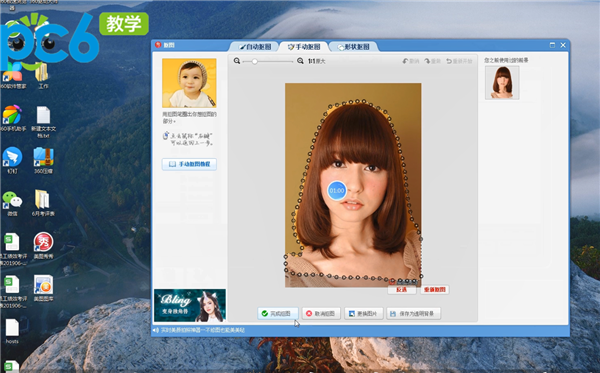Open spreadsheet file beside 美图秀秀 shortcut

coord(13,249)
